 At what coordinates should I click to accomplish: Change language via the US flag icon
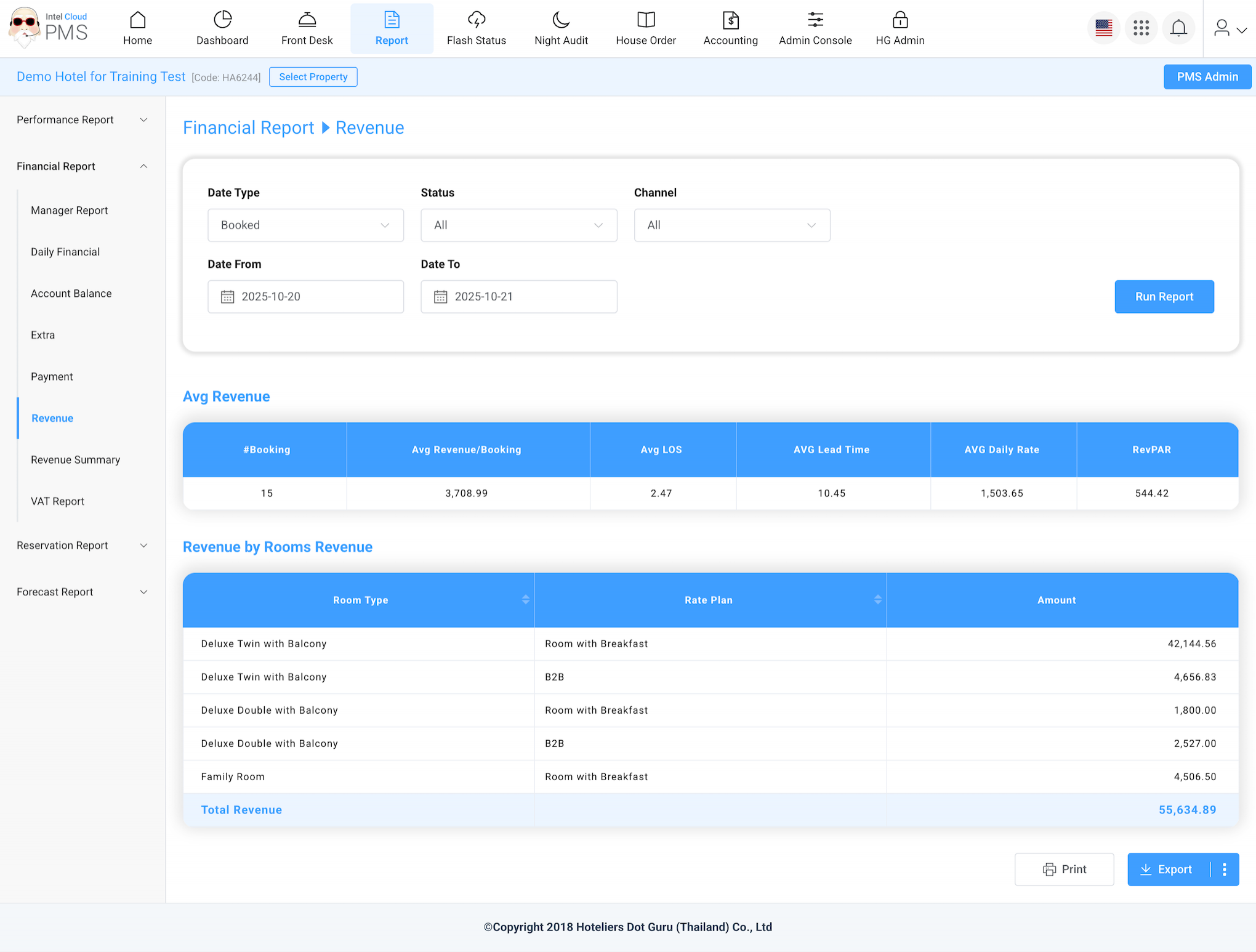click(1103, 28)
